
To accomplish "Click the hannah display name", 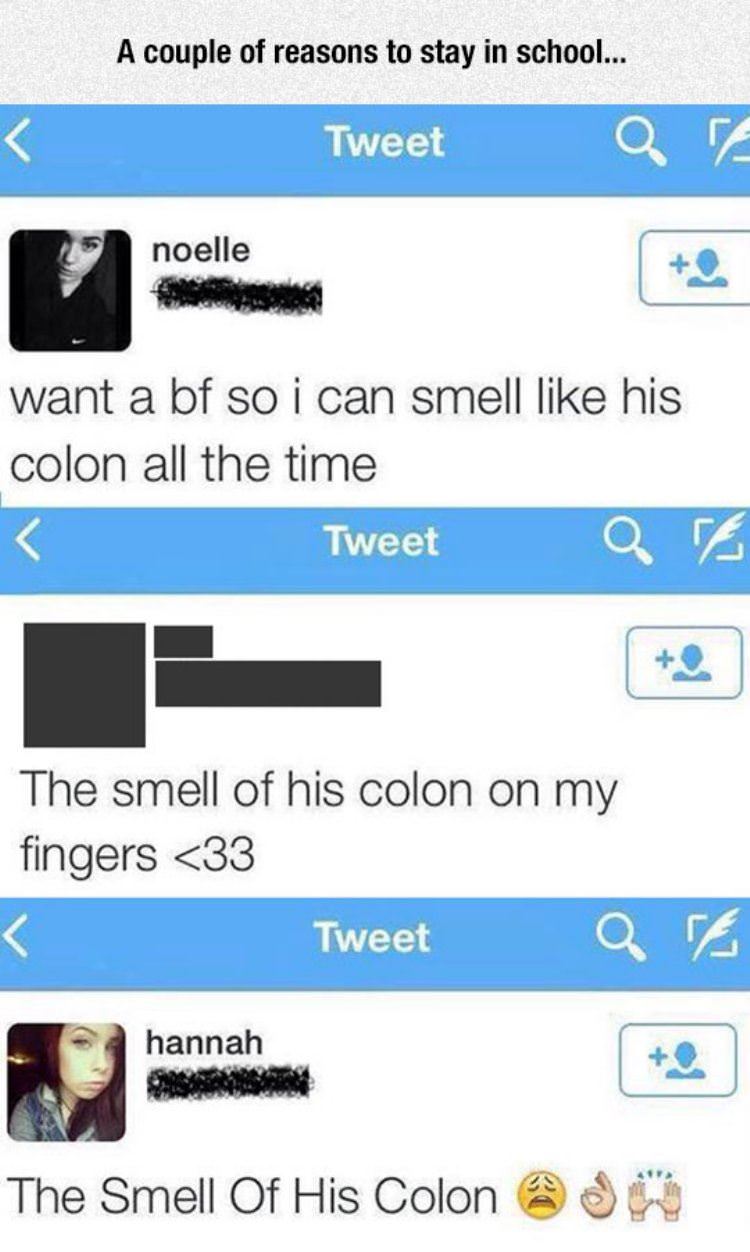I will [x=205, y=1042].
